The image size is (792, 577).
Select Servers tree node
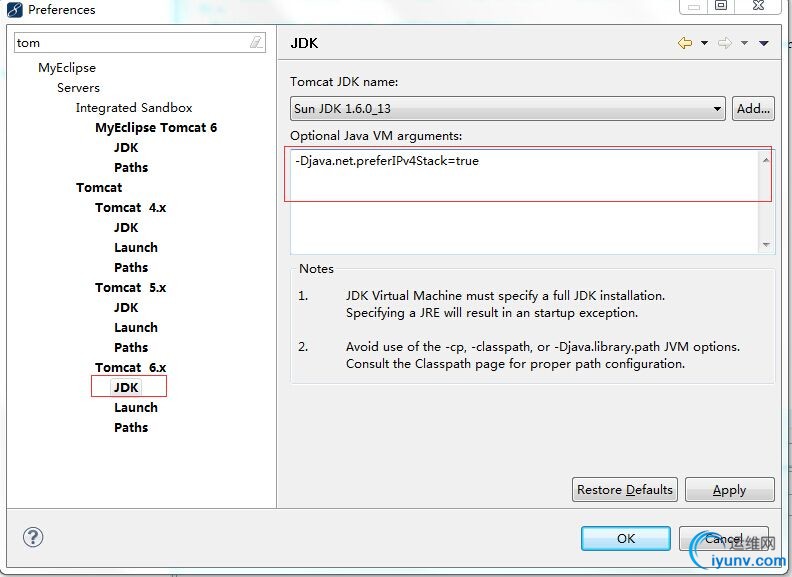[x=78, y=87]
